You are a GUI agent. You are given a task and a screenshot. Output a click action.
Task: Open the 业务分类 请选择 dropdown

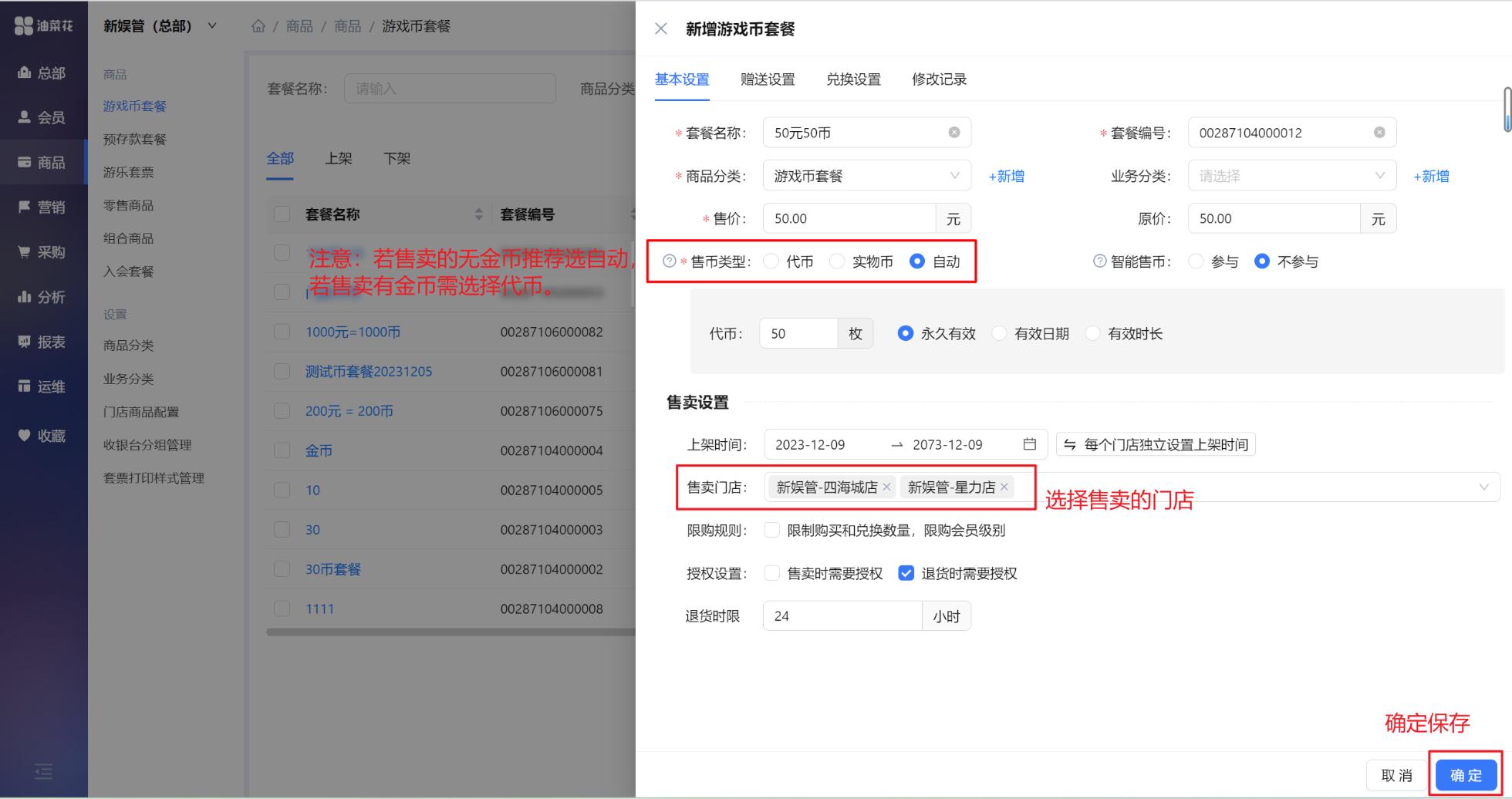coord(1292,176)
